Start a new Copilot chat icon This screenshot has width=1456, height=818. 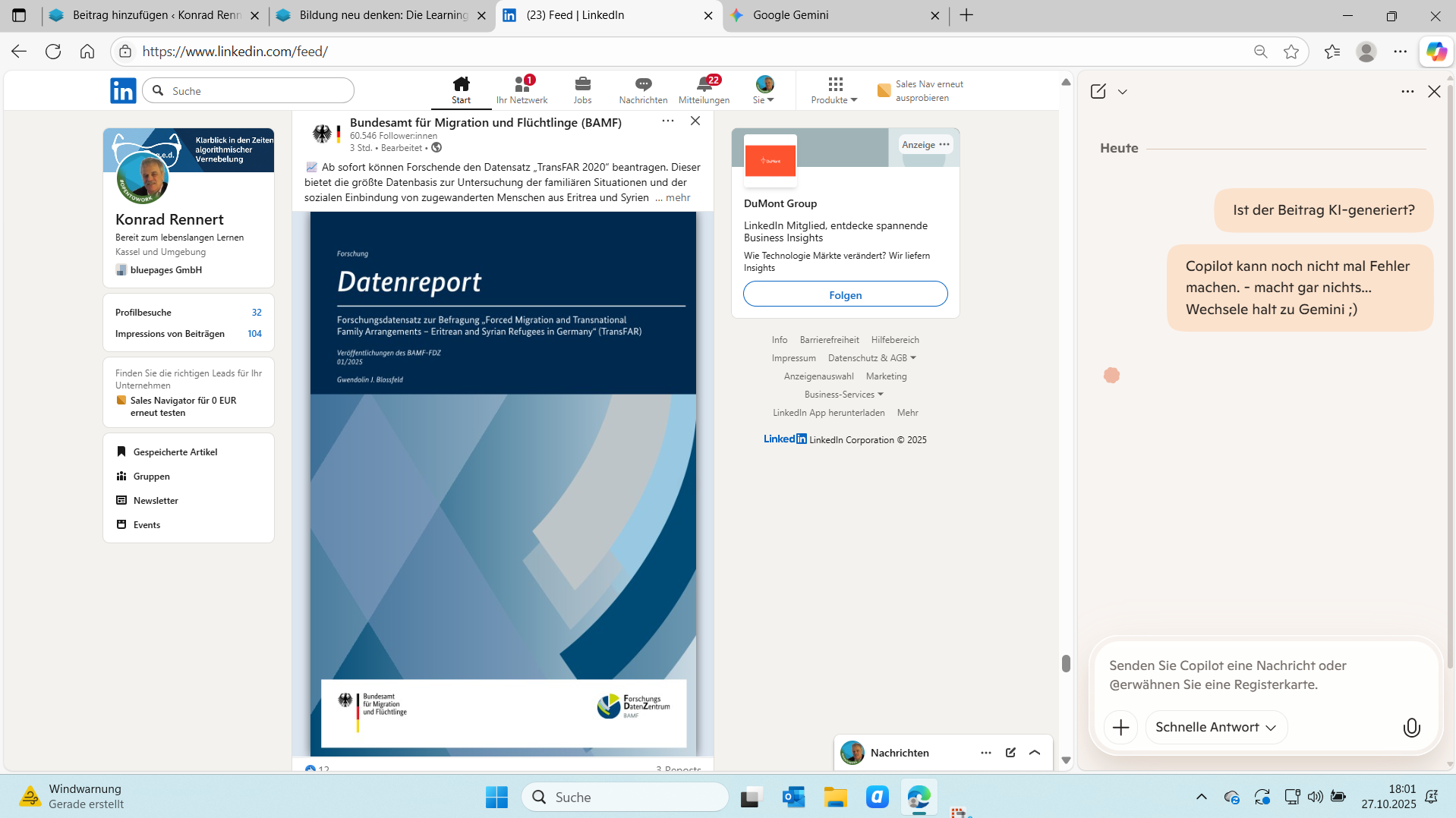[1098, 91]
